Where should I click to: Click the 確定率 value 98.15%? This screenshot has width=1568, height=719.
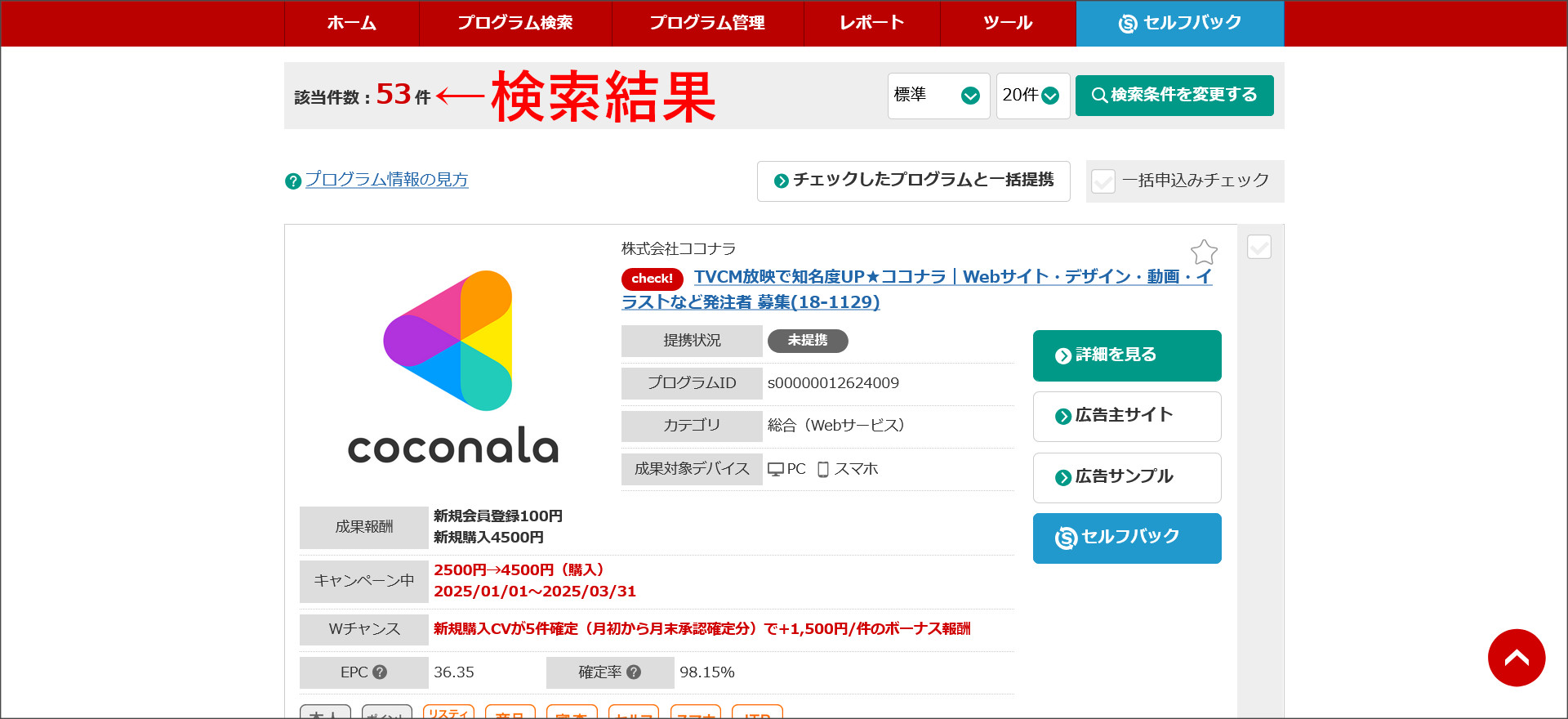click(707, 672)
